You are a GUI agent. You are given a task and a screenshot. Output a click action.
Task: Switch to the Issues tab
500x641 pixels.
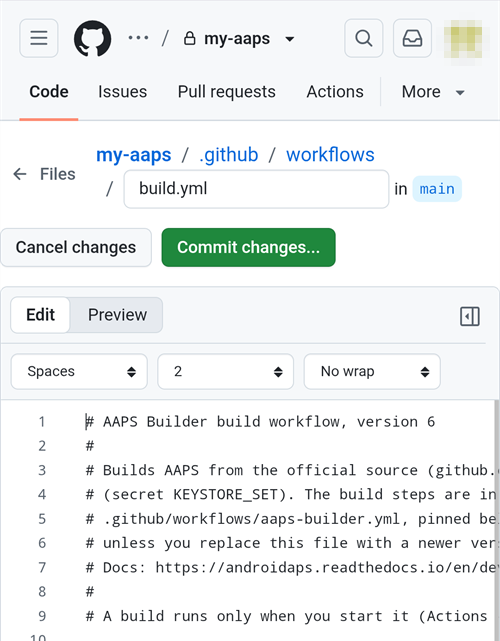point(122,92)
